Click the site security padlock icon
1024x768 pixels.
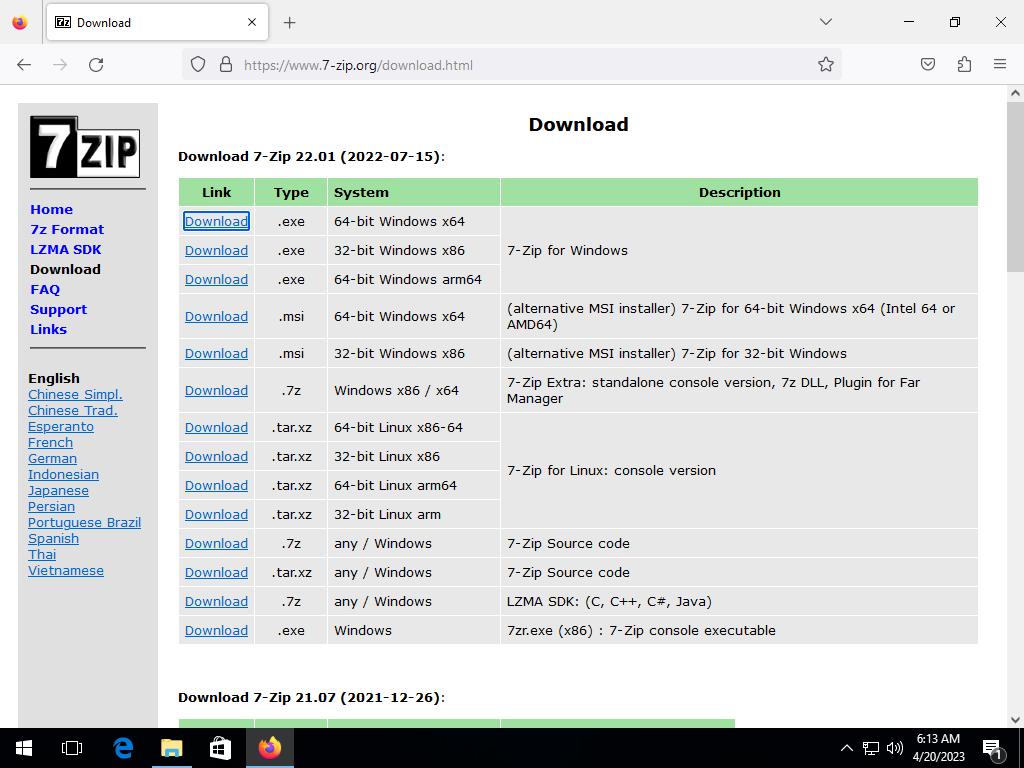coord(226,65)
